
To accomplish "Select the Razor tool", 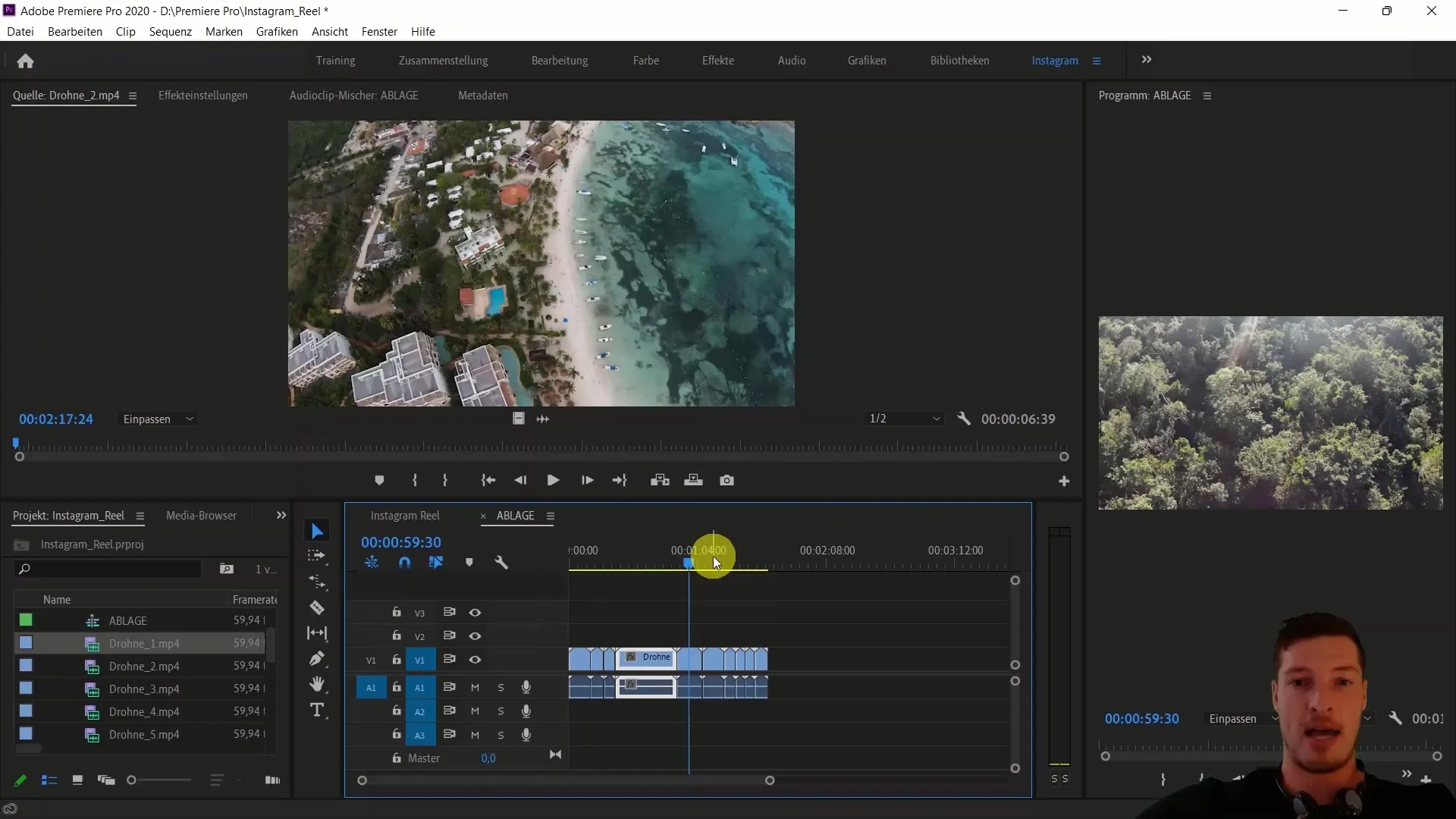I will click(x=317, y=607).
